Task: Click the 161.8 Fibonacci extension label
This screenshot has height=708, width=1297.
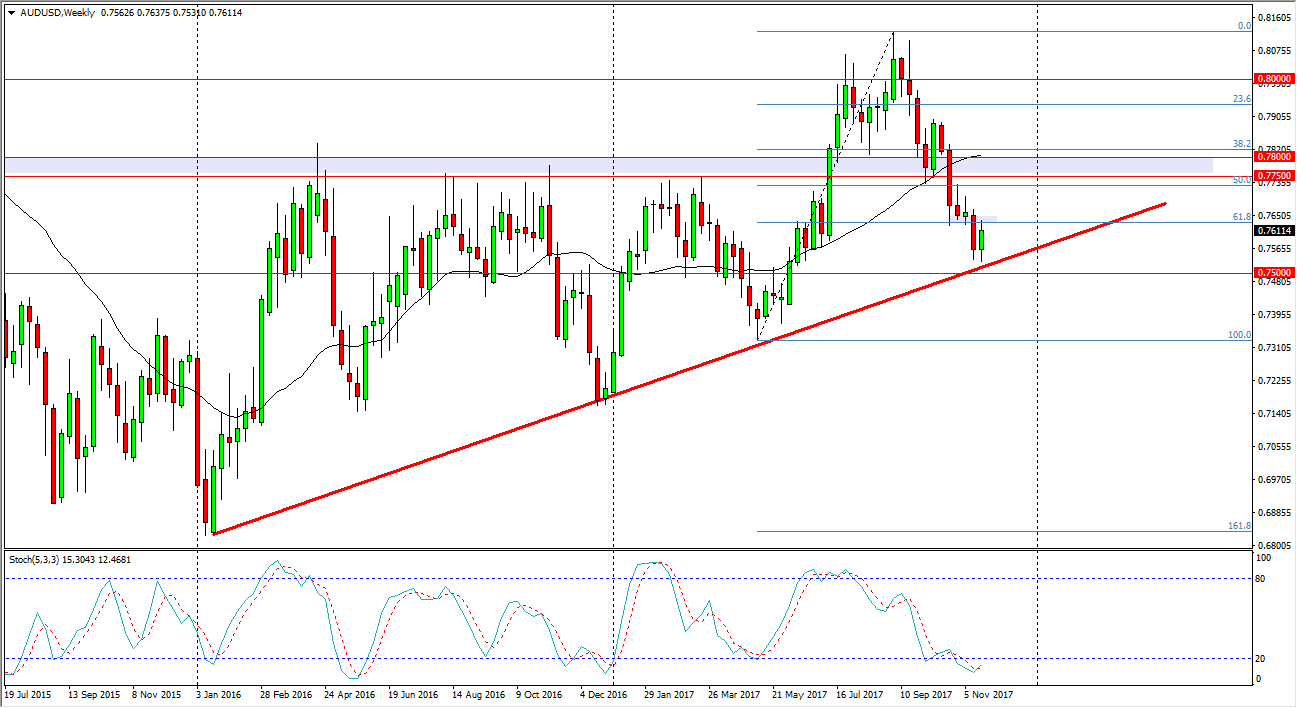Action: coord(1240,525)
